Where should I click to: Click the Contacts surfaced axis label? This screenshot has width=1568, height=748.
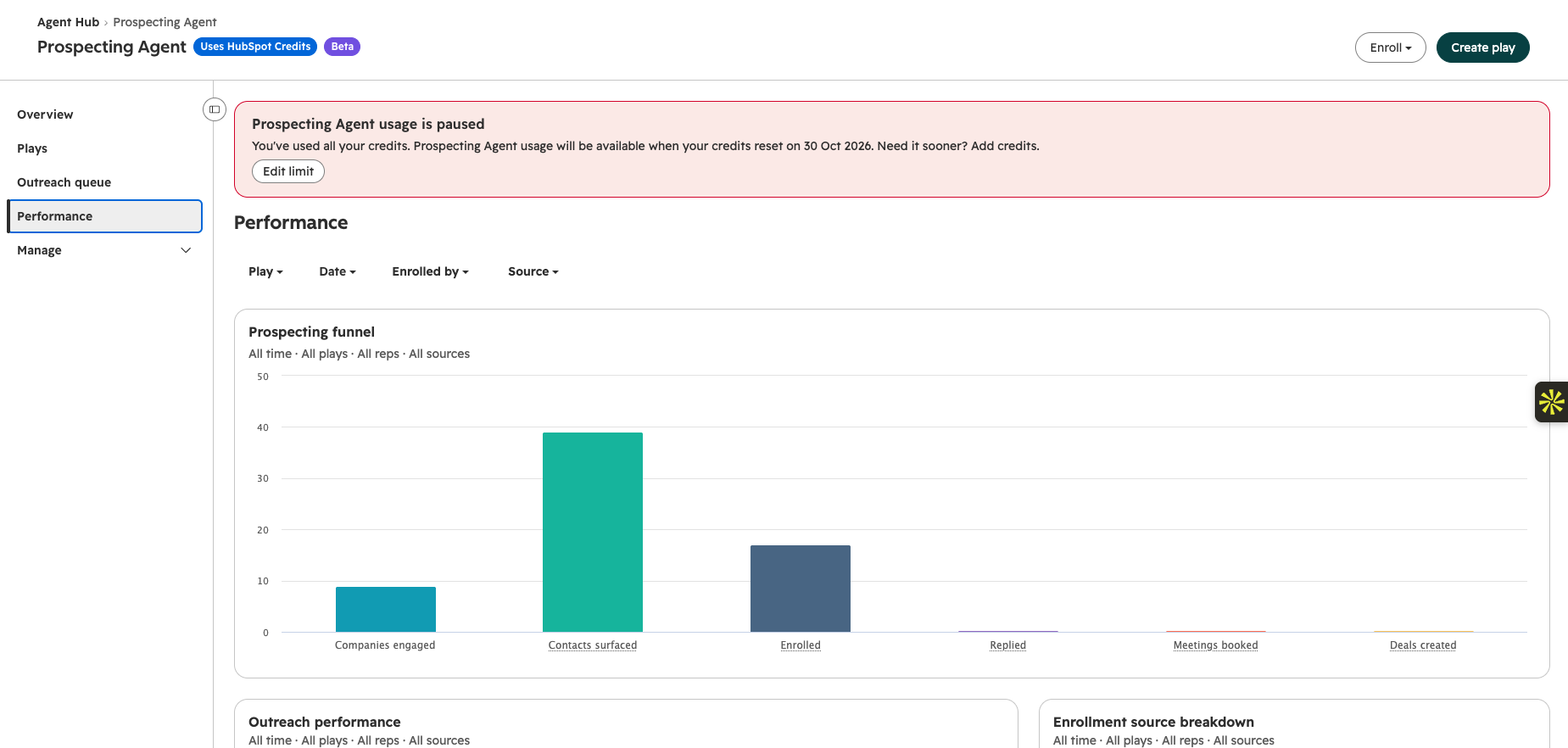tap(593, 645)
